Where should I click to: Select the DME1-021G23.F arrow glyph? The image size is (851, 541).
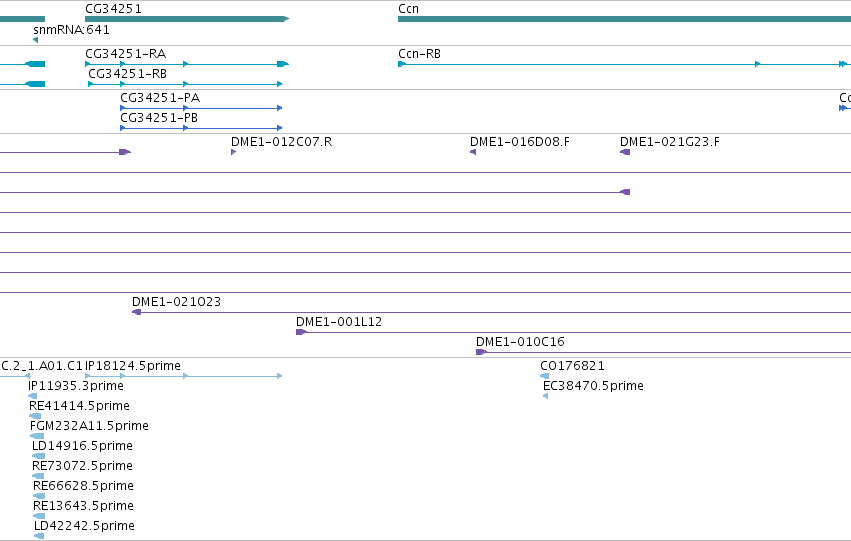pyautogui.click(x=625, y=152)
